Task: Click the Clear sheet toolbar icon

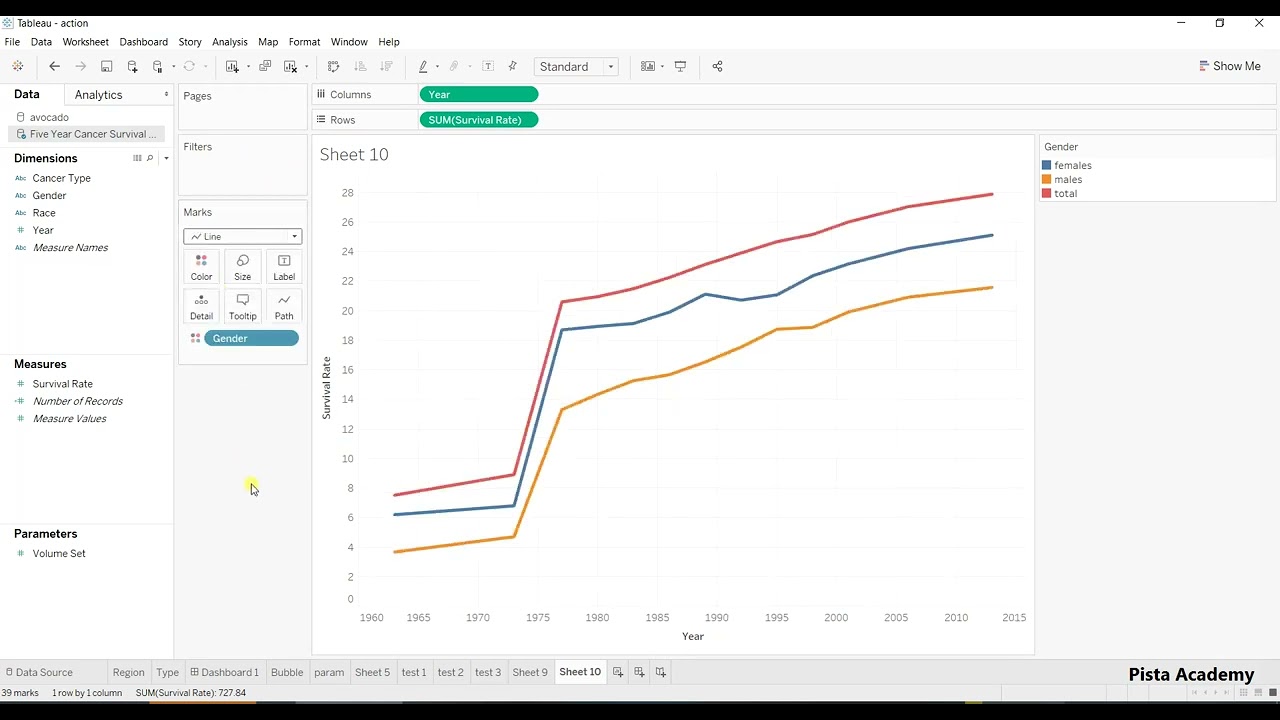Action: coord(290,66)
